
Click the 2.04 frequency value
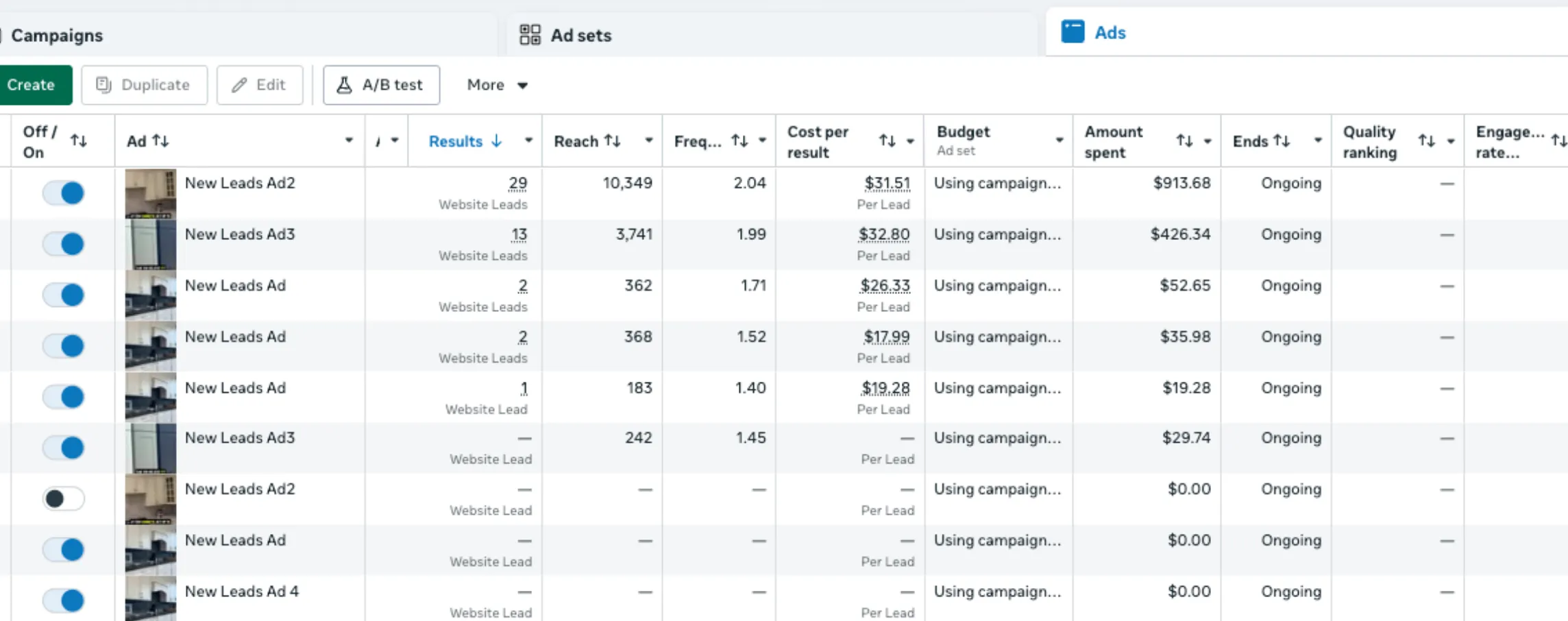[x=750, y=184]
